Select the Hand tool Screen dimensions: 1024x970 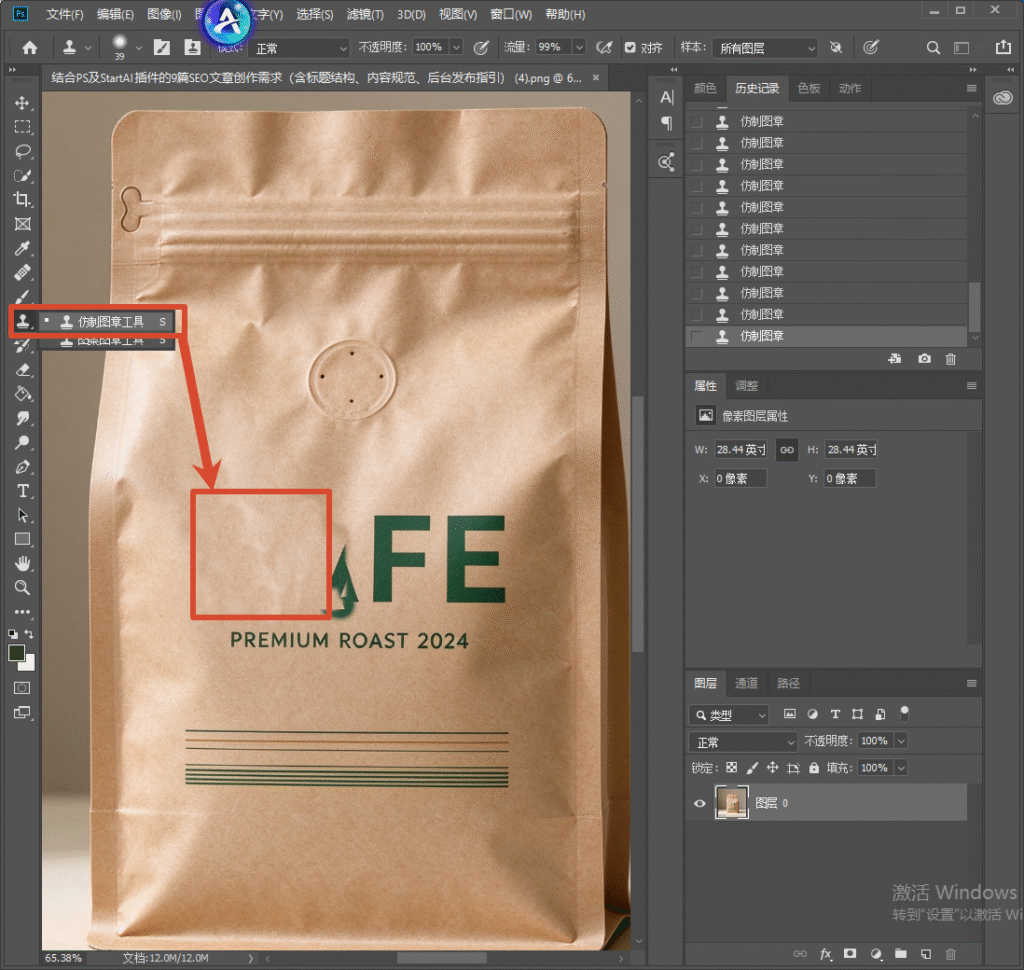click(x=22, y=563)
